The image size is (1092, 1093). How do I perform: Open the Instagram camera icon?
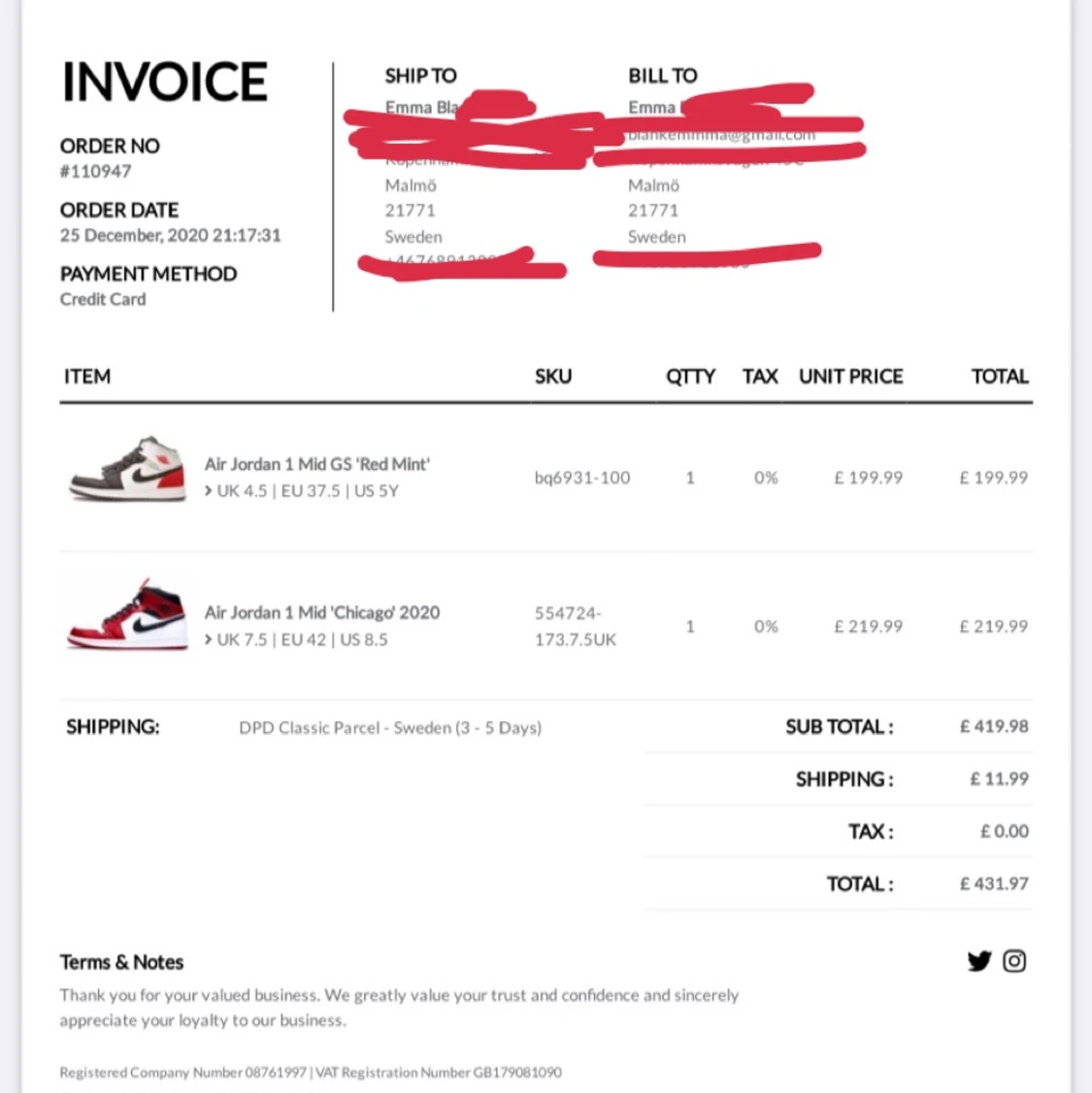[x=1014, y=961]
